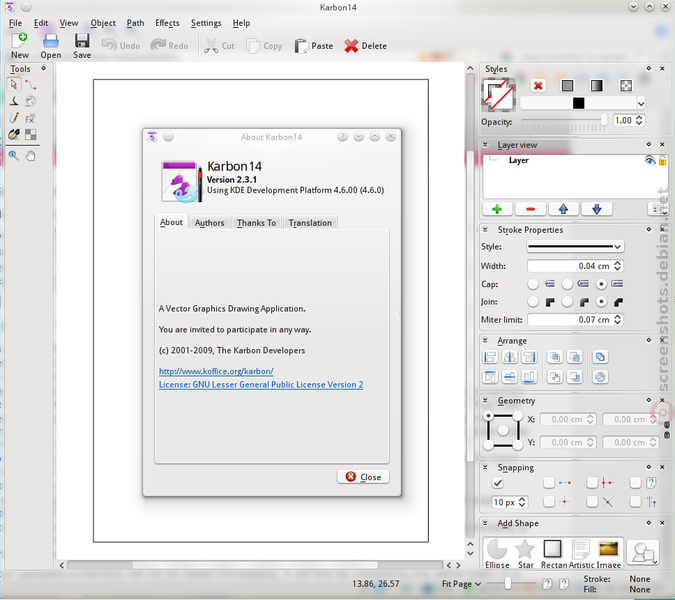Click the Paste toolbar button
This screenshot has height=600, width=675.
click(x=314, y=46)
